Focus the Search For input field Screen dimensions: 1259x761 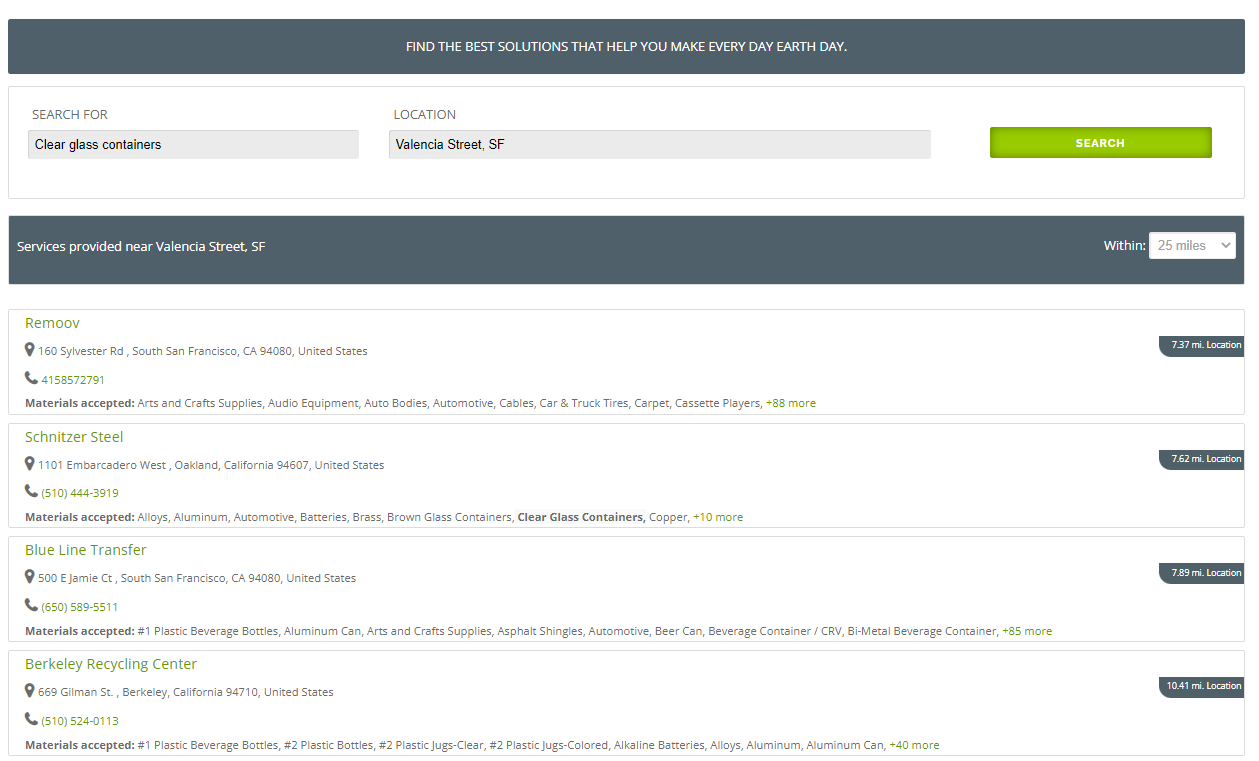click(193, 144)
